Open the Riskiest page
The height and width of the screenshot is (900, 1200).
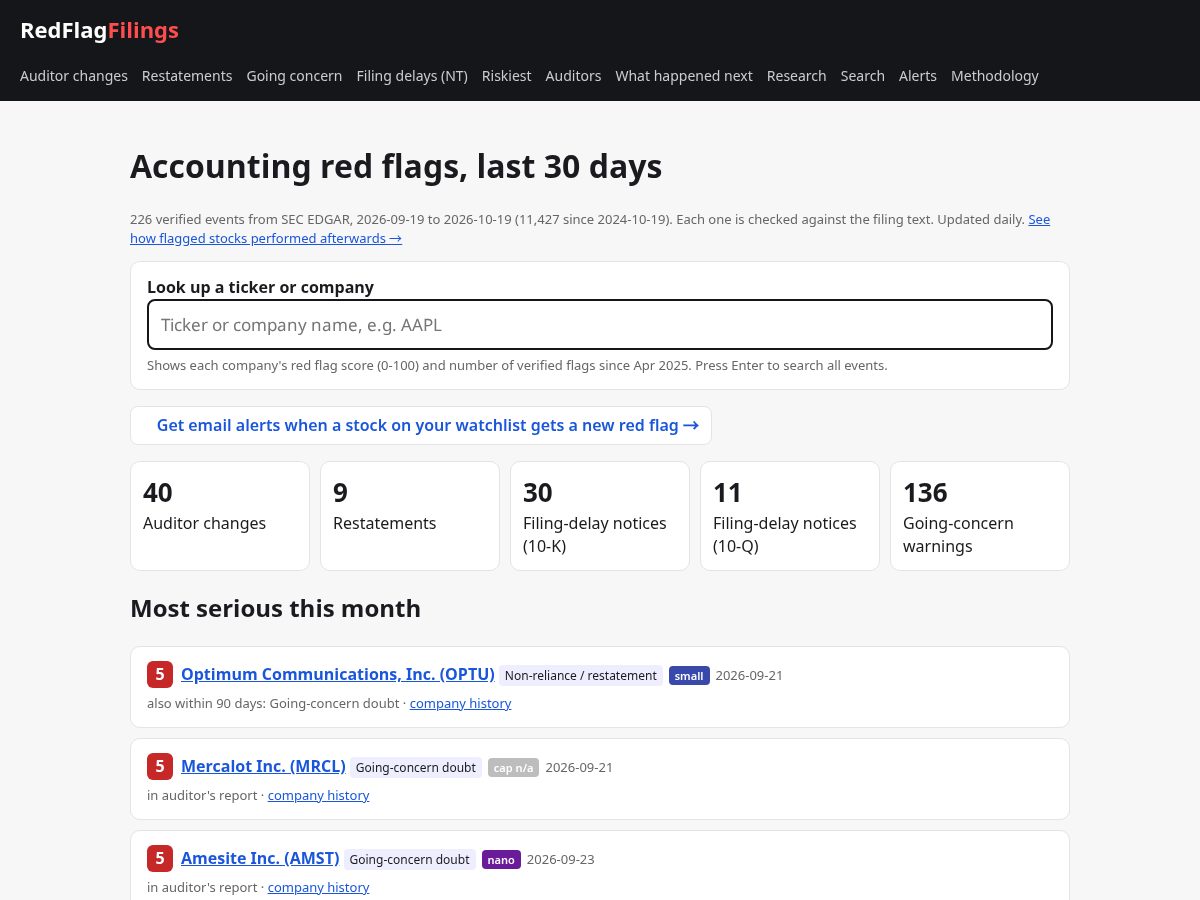[507, 76]
